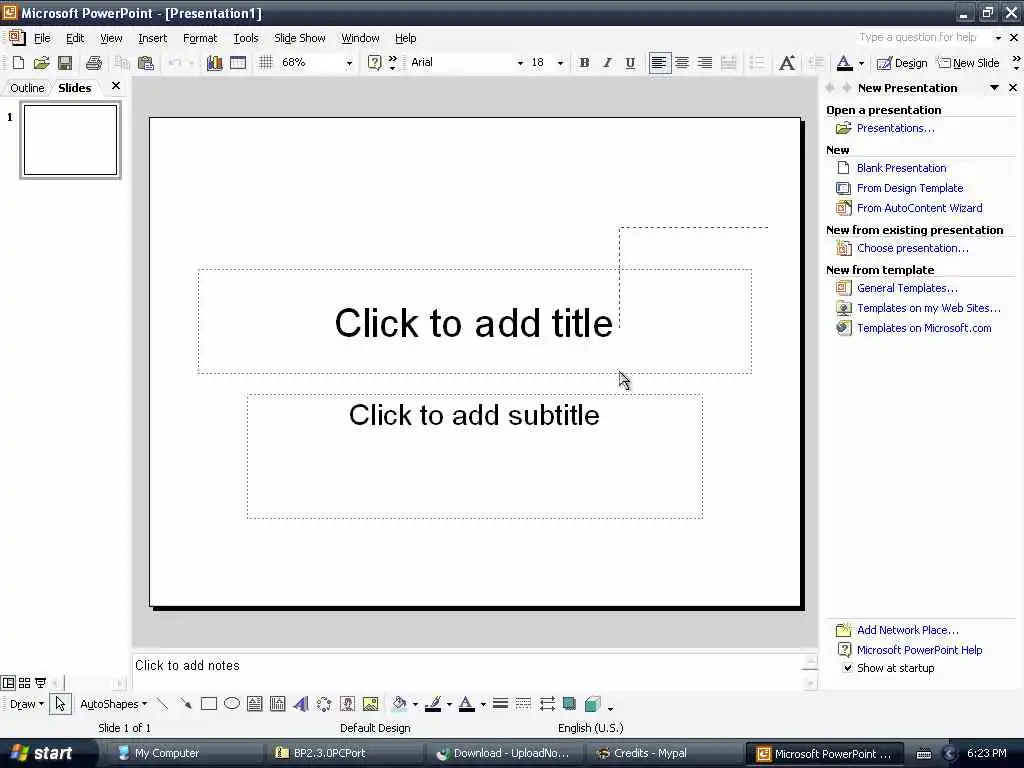Expand Fill Color dropdown arrow

click(415, 704)
